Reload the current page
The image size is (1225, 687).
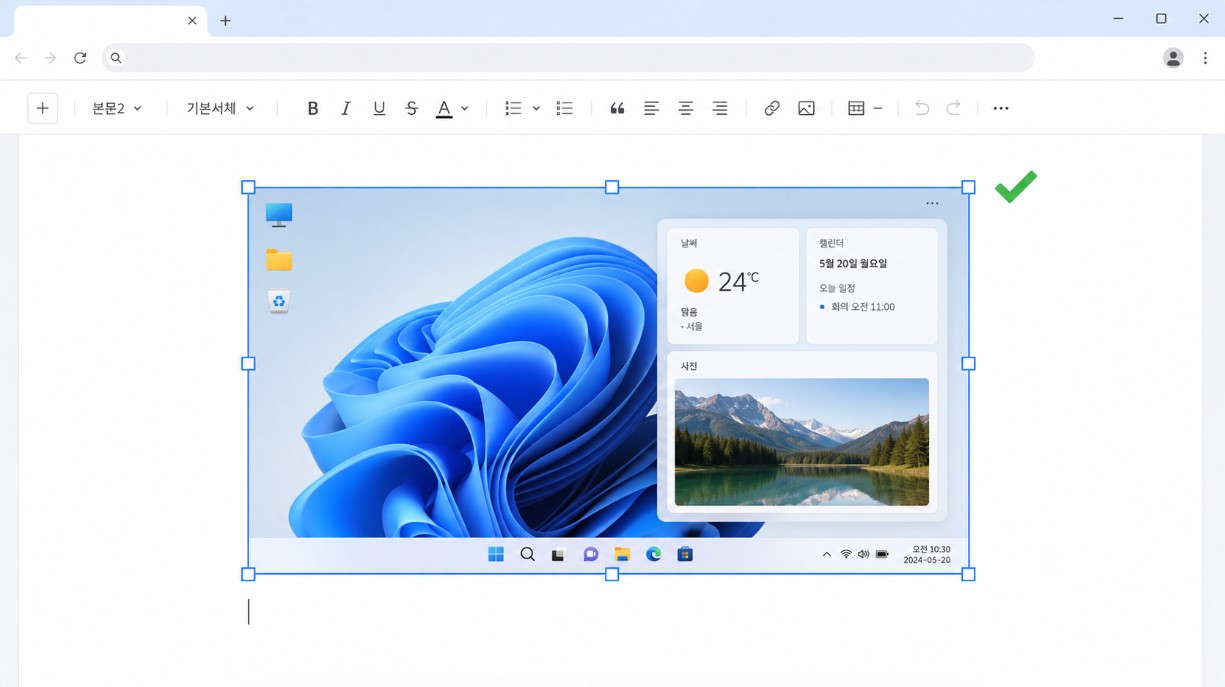point(80,58)
